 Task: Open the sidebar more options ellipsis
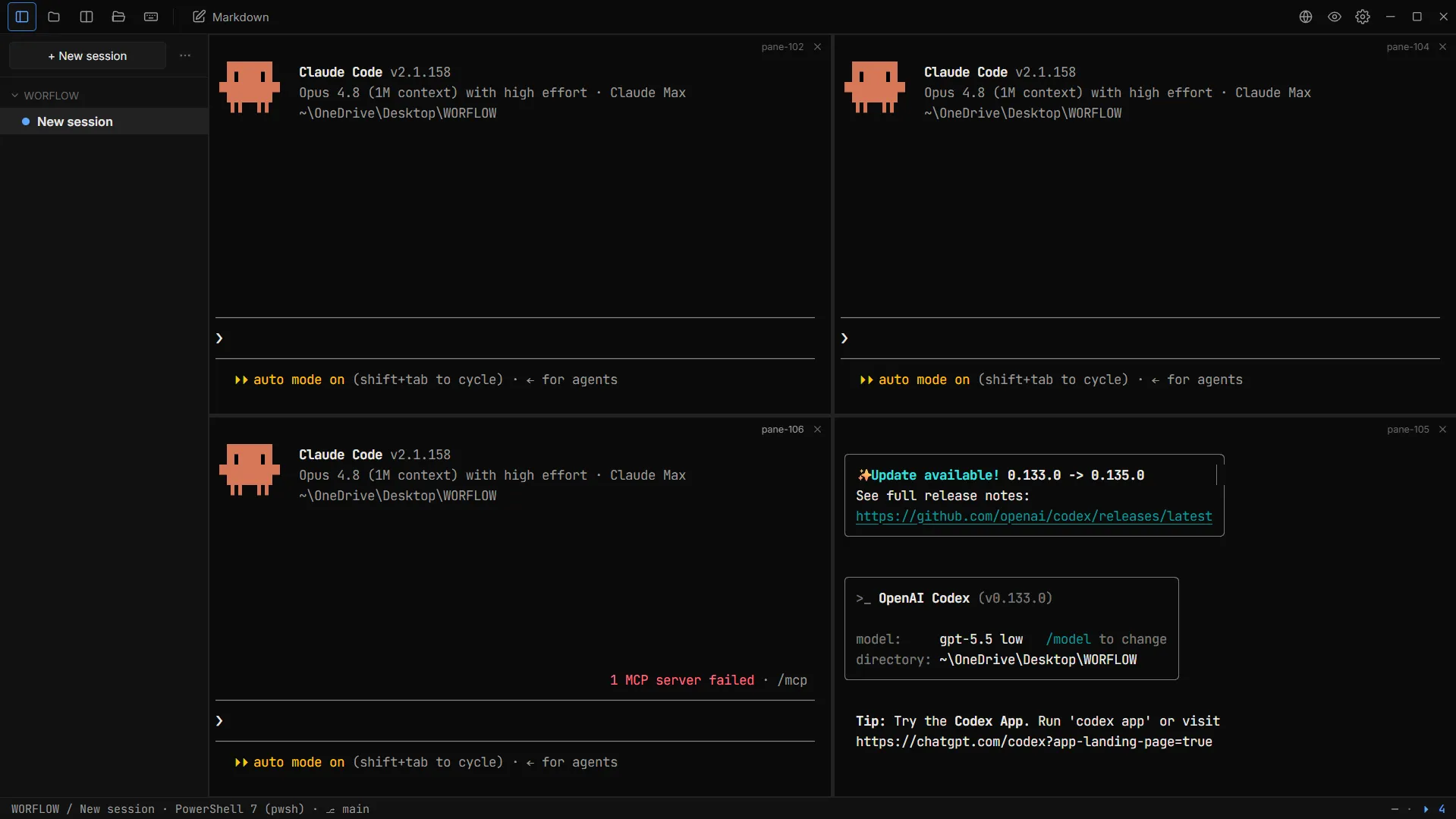click(185, 56)
